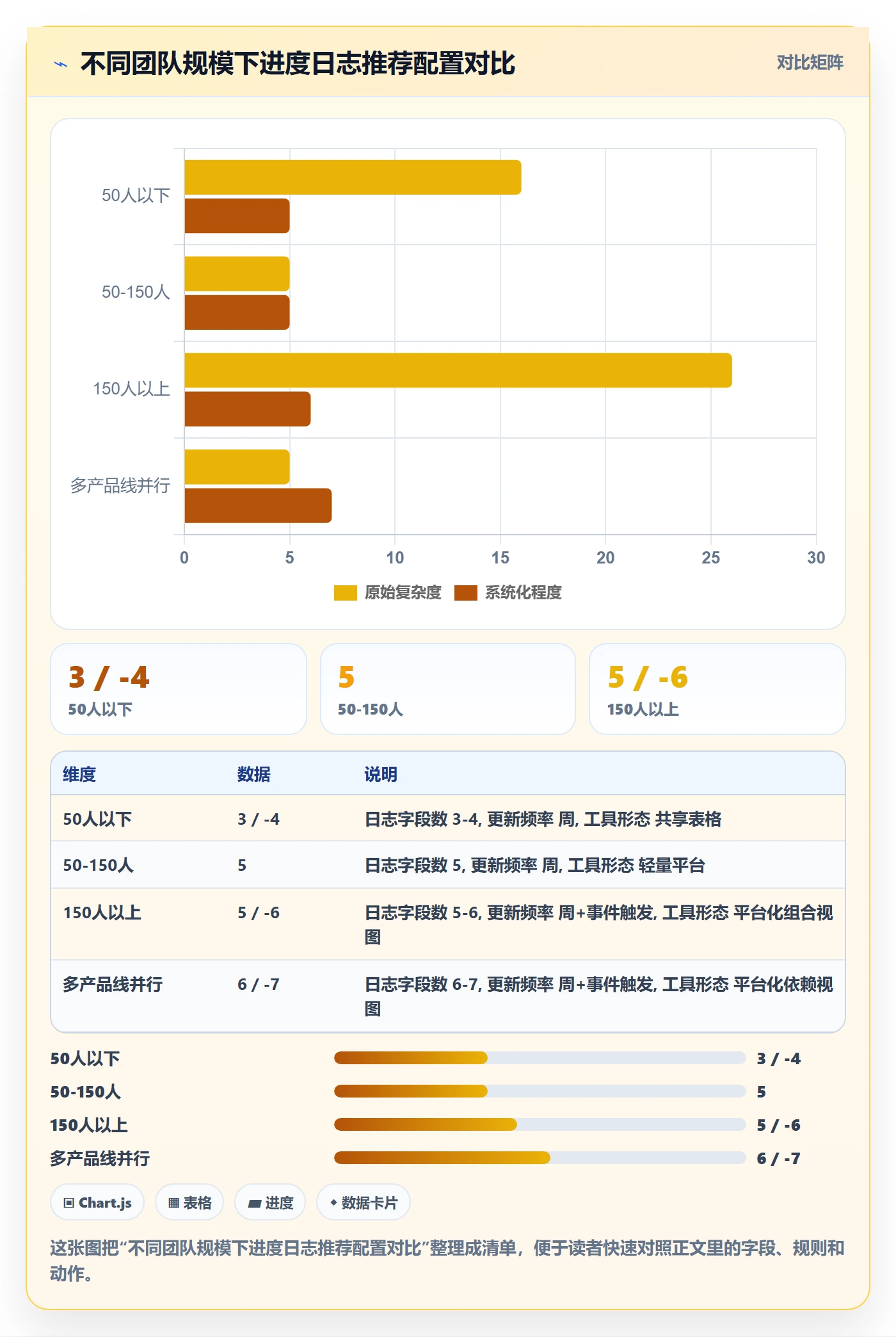
Task: Click the brown bar for 50人以下
Action: 237,216
